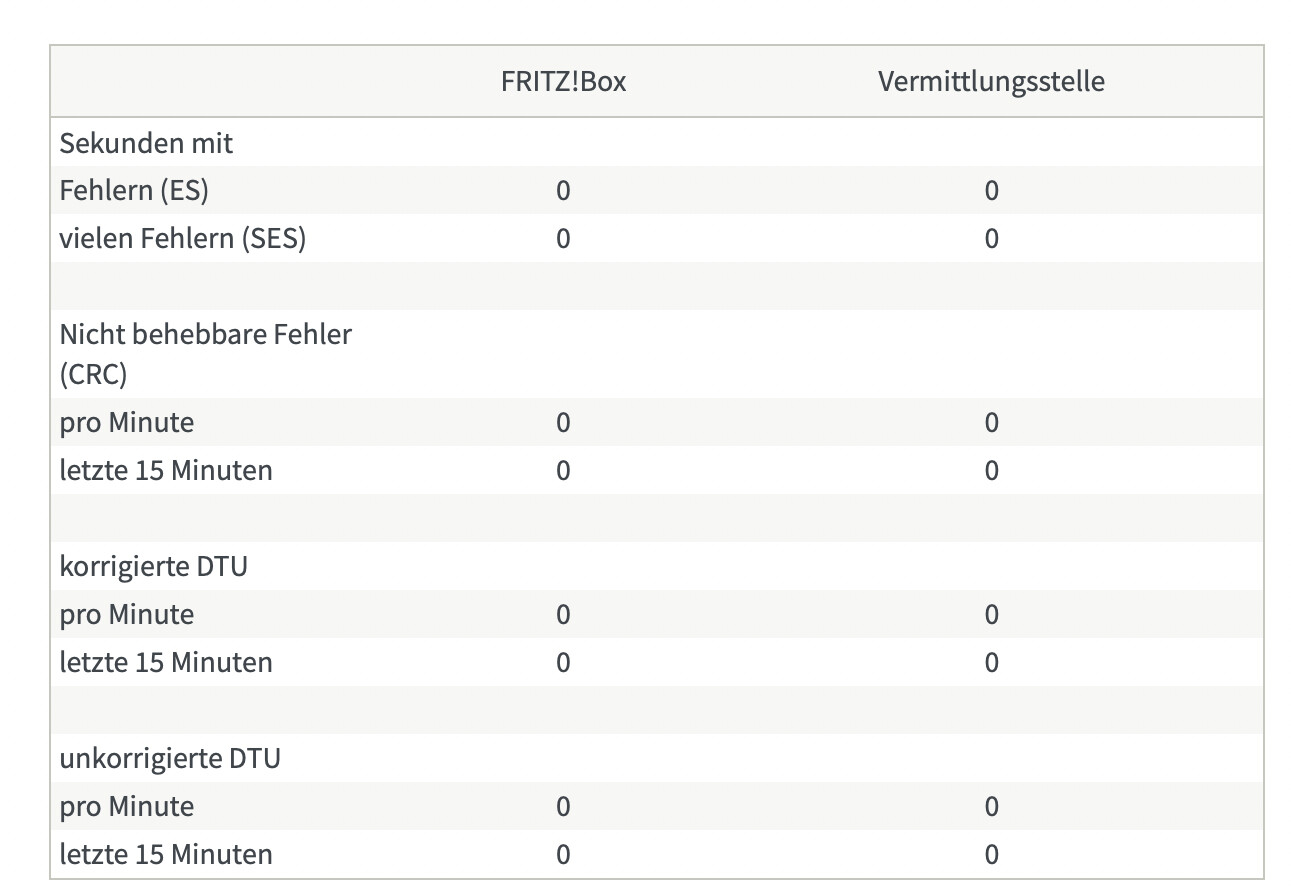Click Vermittlungsstelle value for Fehlern (ES)

coord(991,190)
